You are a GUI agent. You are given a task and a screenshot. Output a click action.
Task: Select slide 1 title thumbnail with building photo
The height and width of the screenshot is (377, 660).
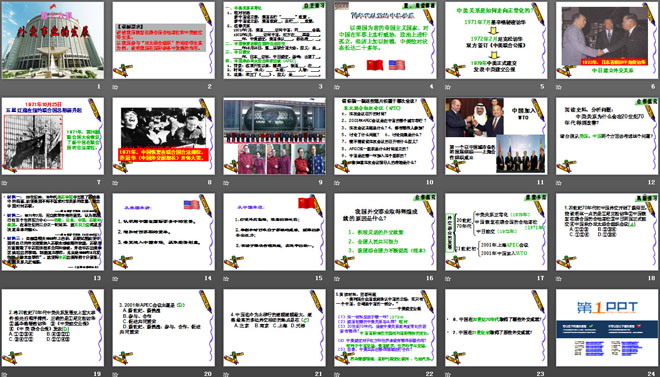(53, 40)
